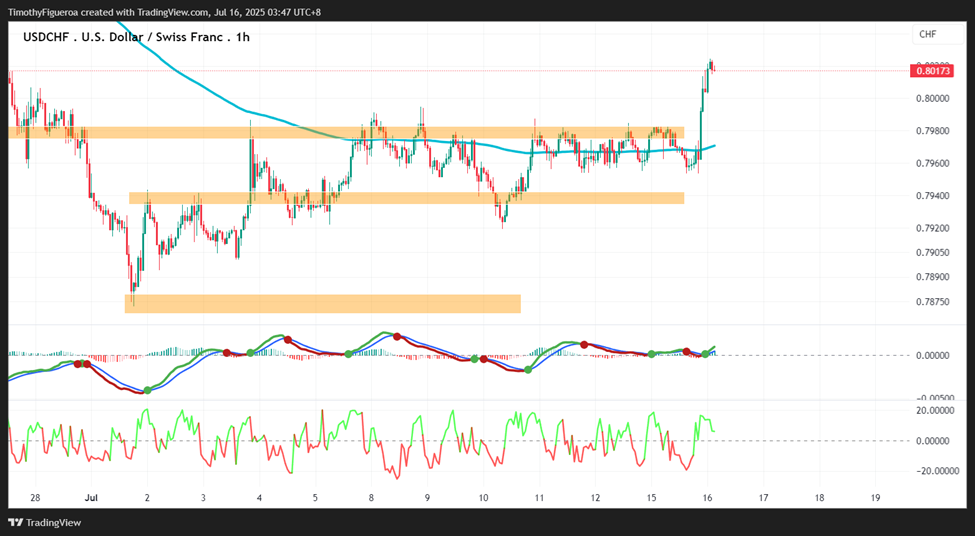Screen dimensions: 975x536
Task: Click the 16 date label on the time axis
Action: click(x=708, y=497)
